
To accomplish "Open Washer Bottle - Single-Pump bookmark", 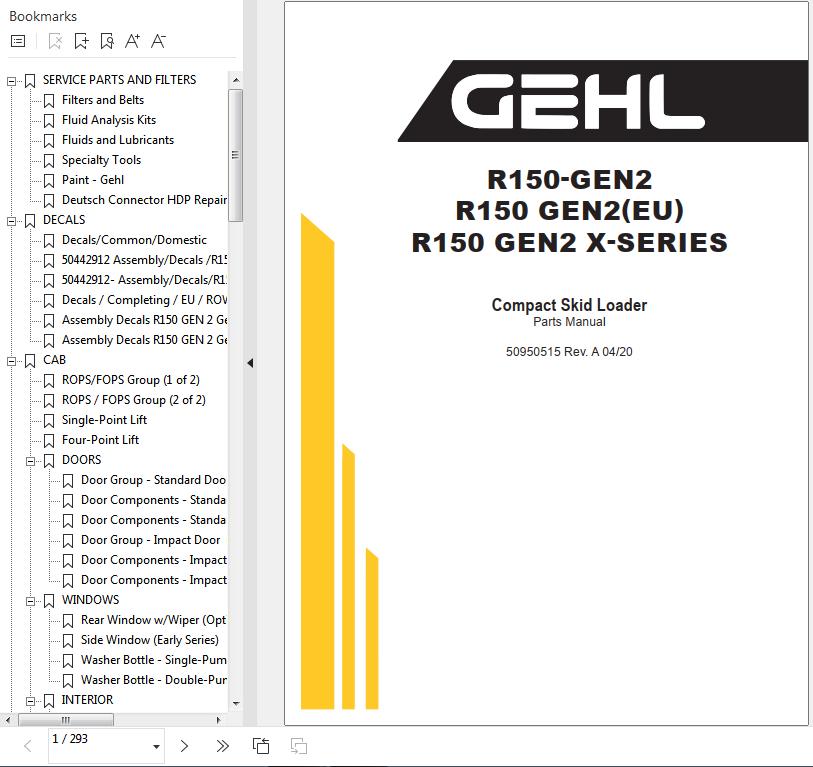I will point(153,660).
